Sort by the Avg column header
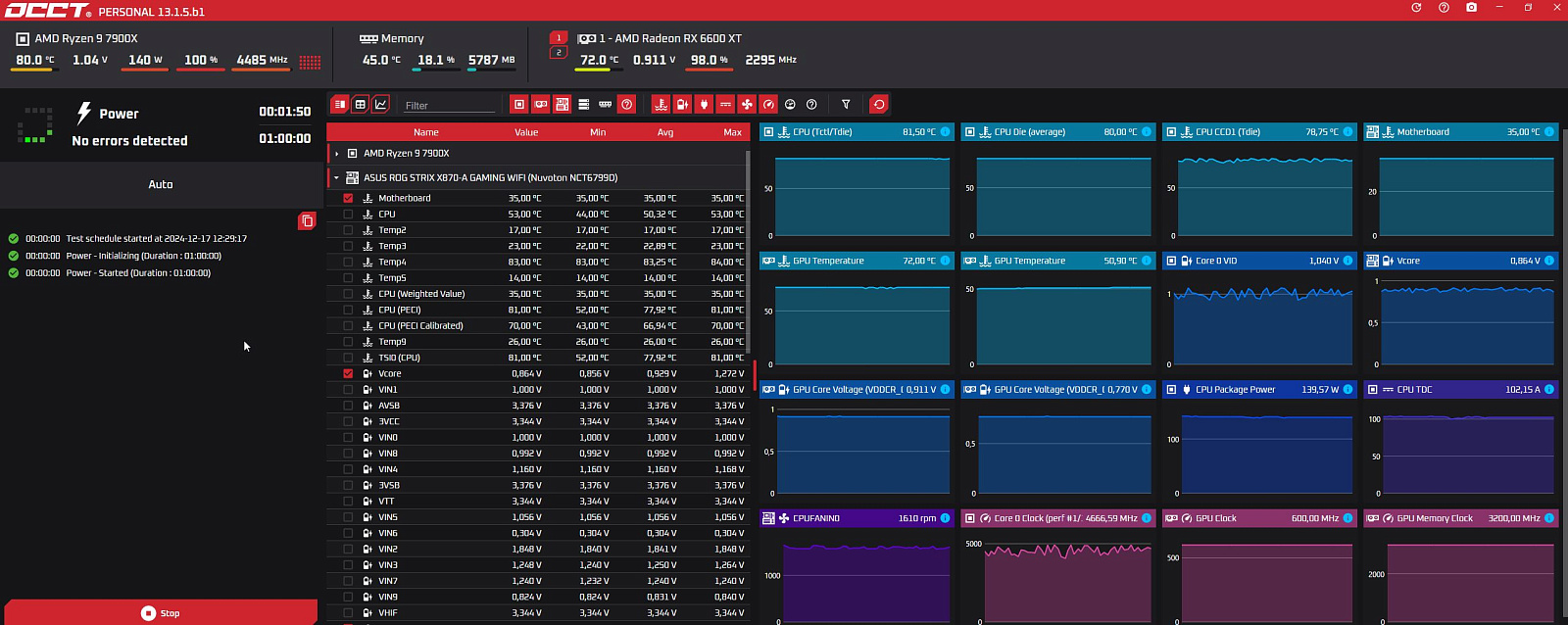This screenshot has width=1568, height=625. point(665,132)
